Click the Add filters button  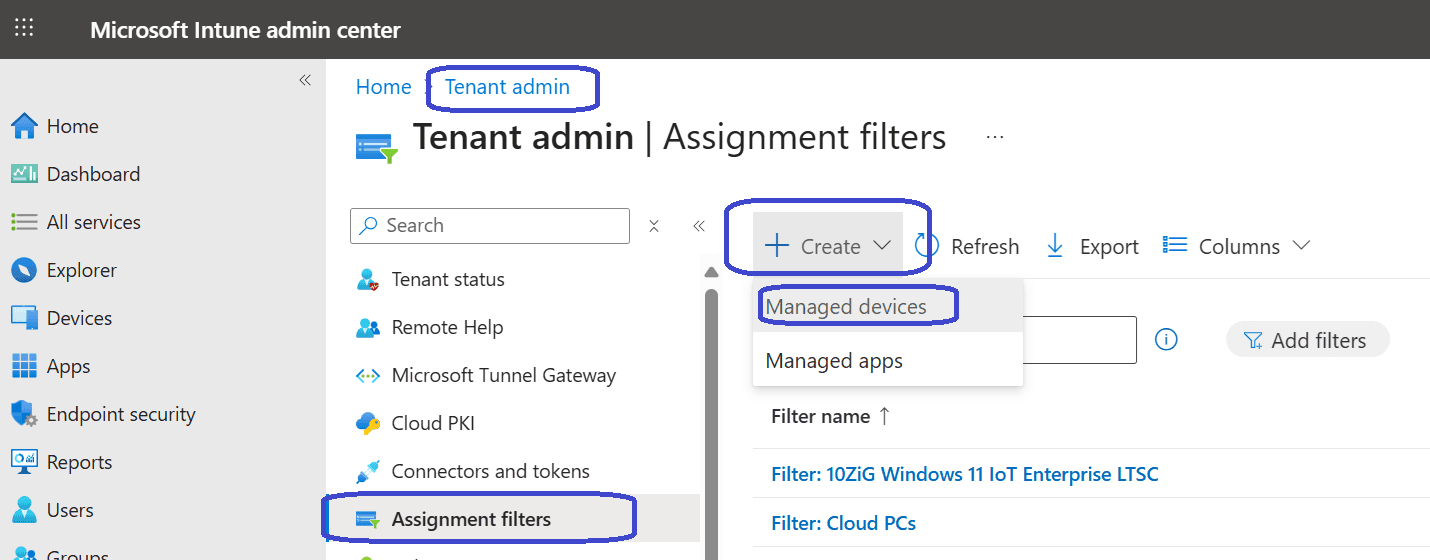(1306, 340)
